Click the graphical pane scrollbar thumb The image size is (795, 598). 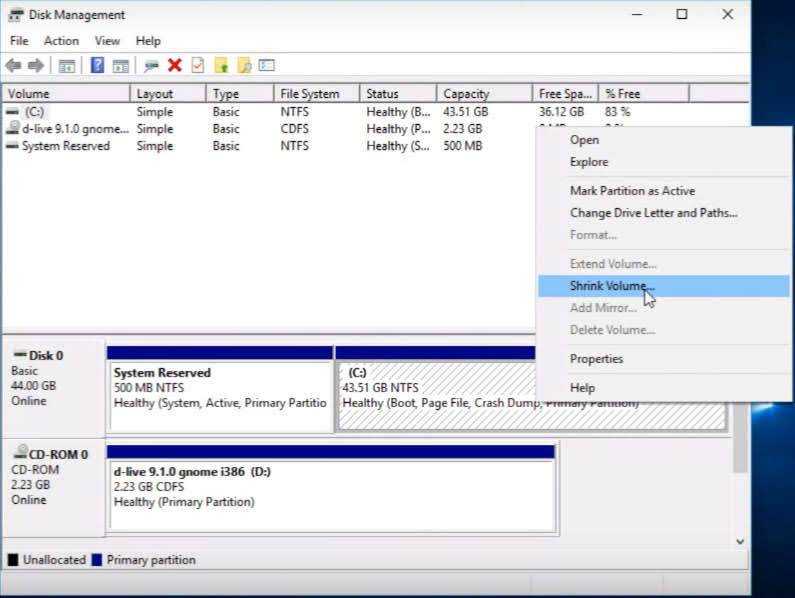(740, 437)
